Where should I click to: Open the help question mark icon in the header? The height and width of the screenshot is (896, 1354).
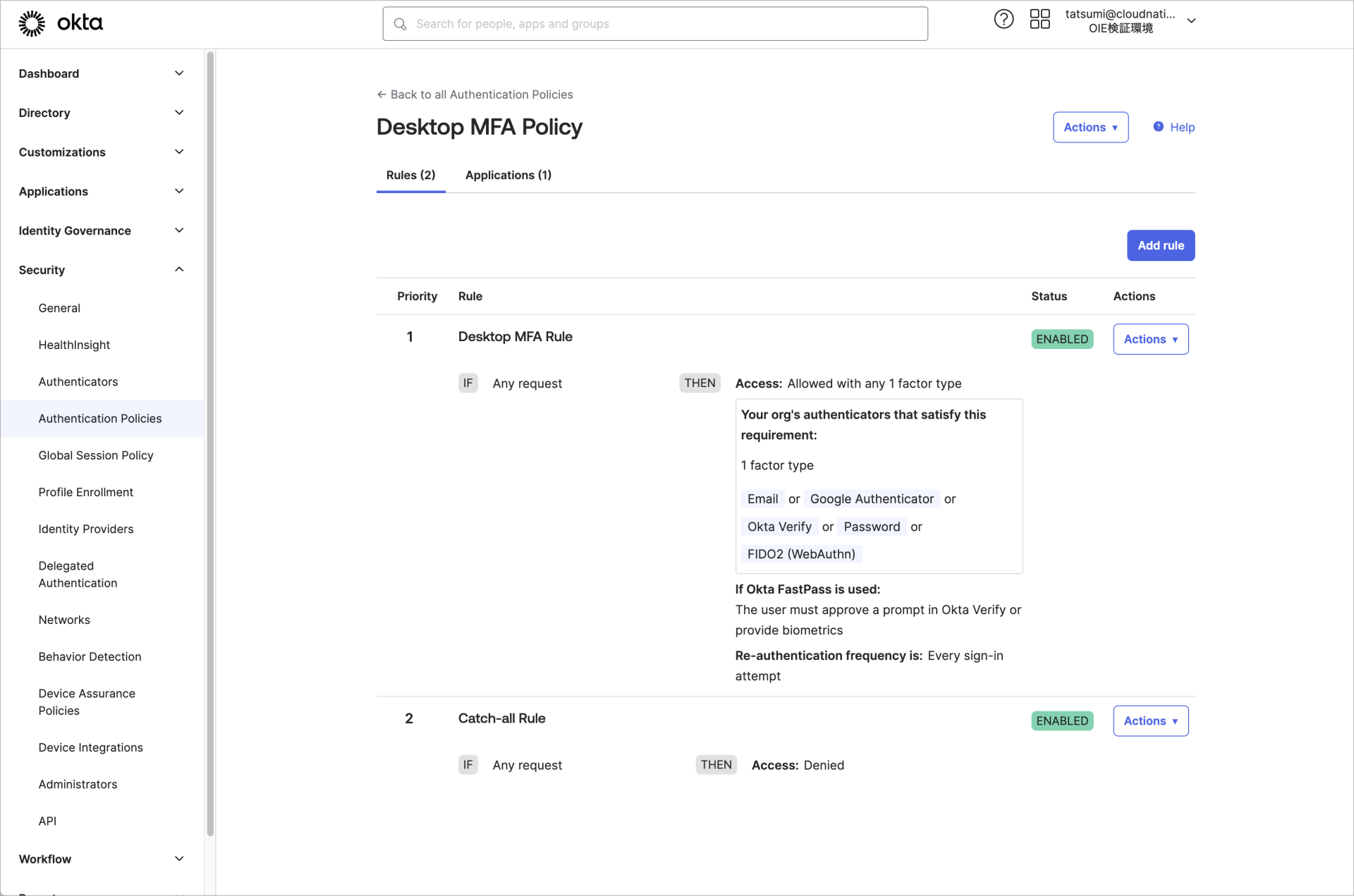pos(1004,19)
